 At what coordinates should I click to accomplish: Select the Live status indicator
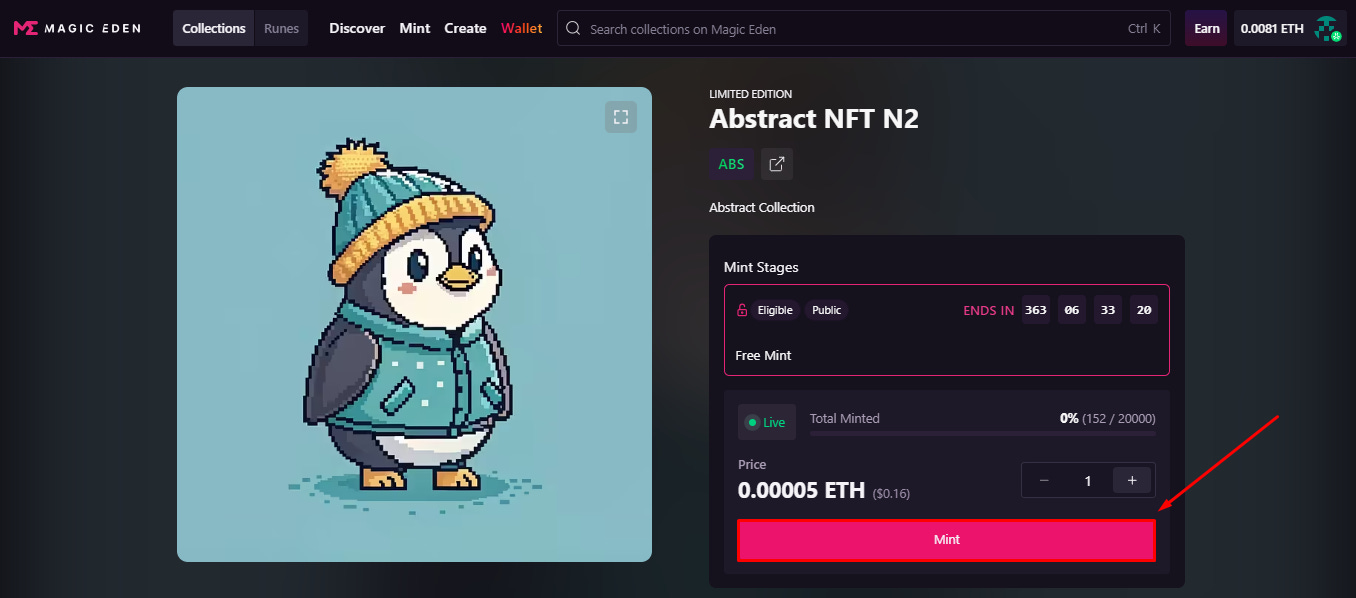(x=766, y=421)
